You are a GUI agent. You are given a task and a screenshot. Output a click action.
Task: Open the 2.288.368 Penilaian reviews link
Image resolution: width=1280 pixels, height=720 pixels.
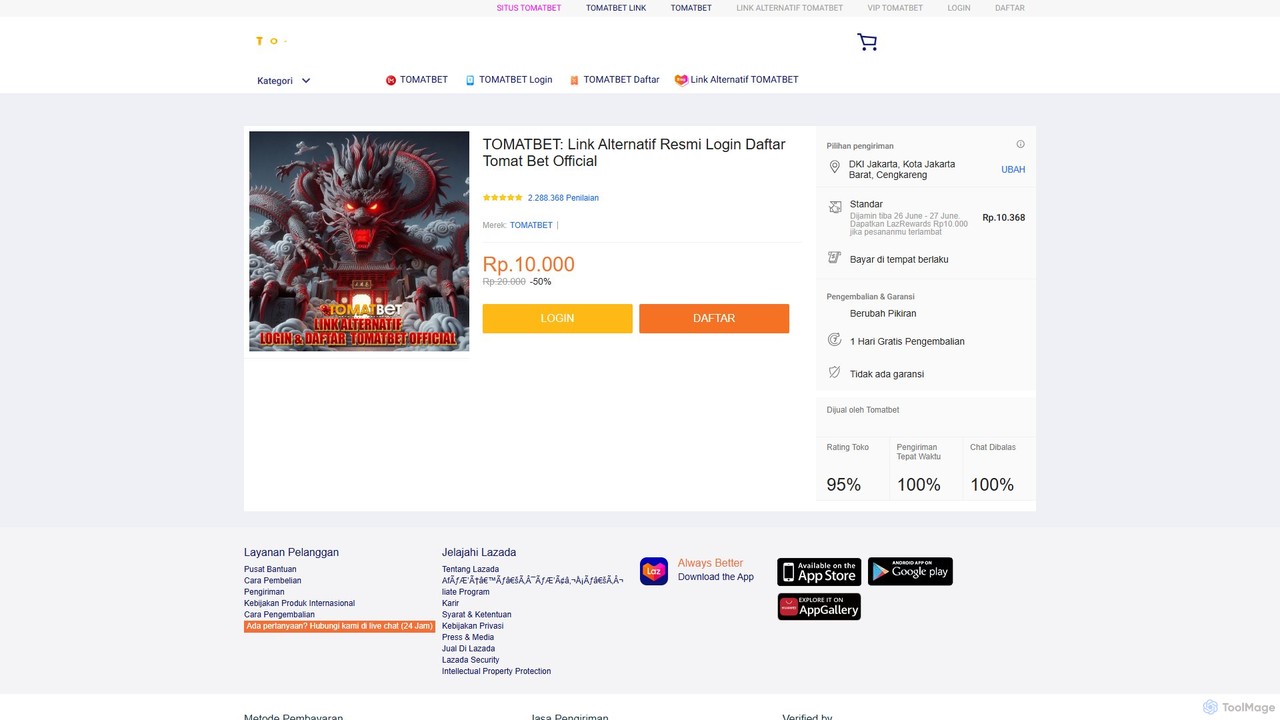click(x=563, y=198)
